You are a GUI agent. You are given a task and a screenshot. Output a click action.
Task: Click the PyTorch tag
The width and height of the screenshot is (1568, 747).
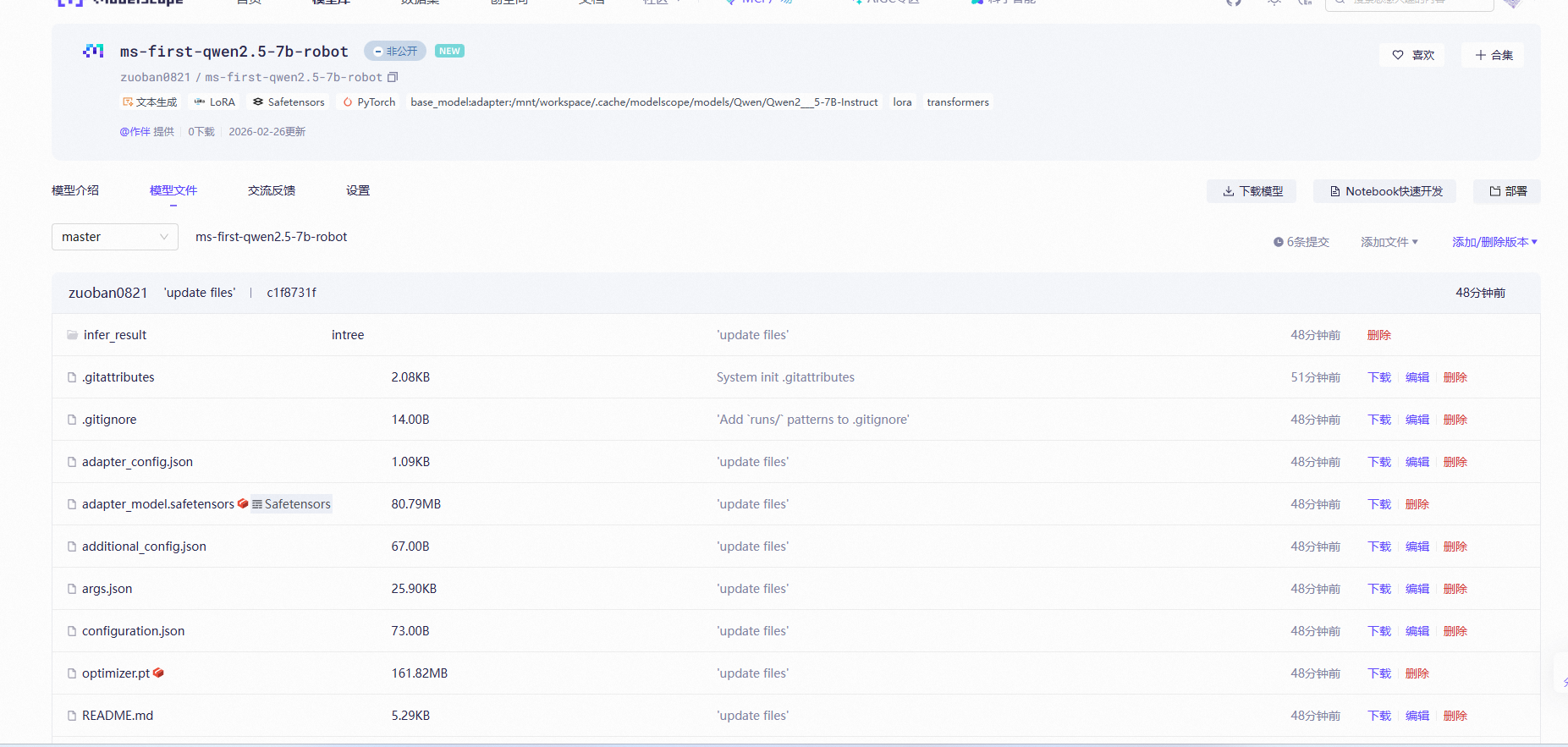point(369,102)
